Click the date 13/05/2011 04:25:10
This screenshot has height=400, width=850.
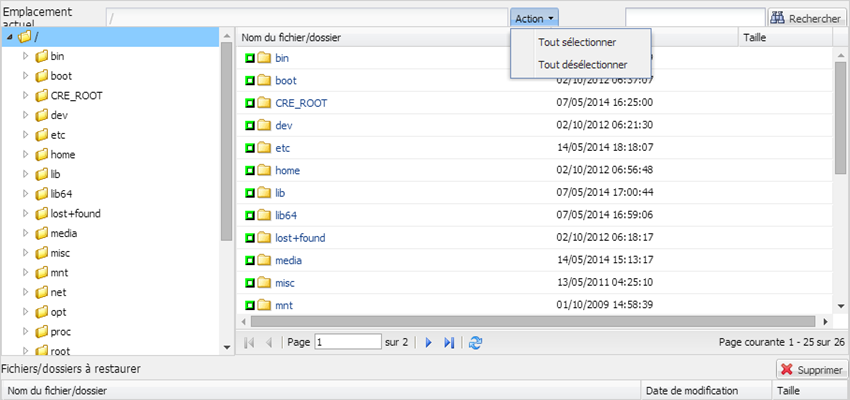605,283
